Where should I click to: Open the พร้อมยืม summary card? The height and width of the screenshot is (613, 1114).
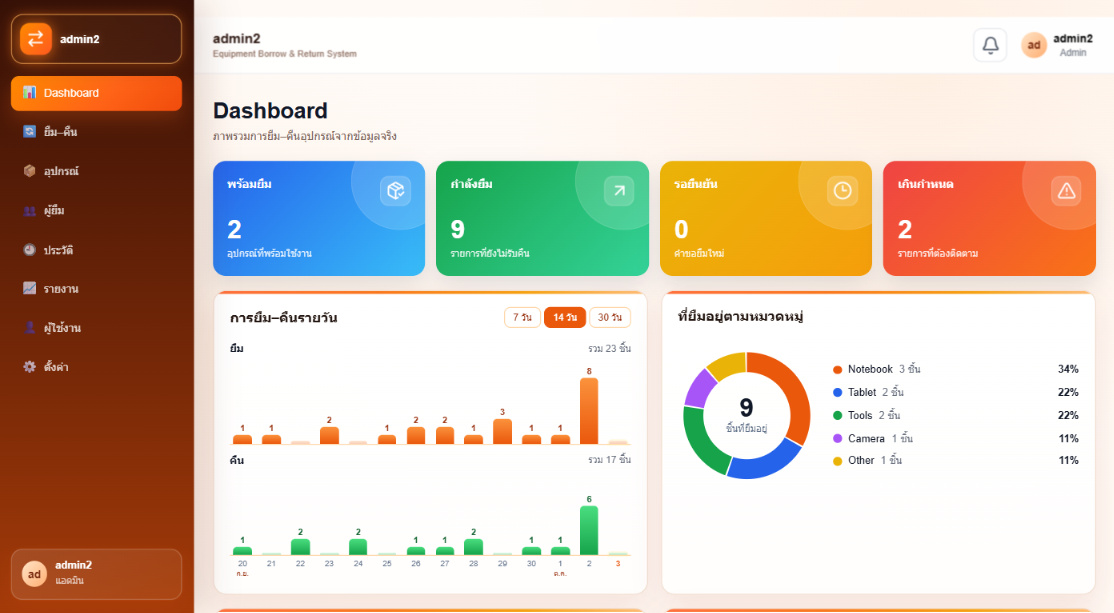319,218
